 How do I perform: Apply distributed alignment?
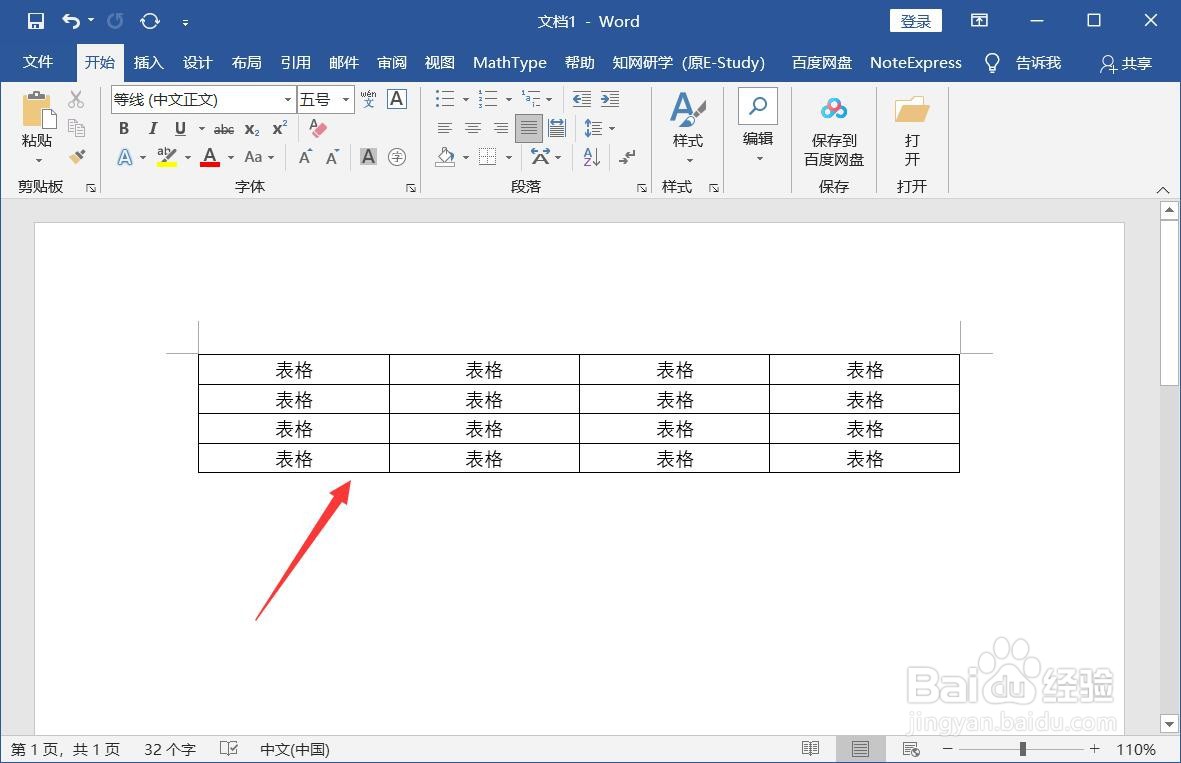[x=557, y=128]
